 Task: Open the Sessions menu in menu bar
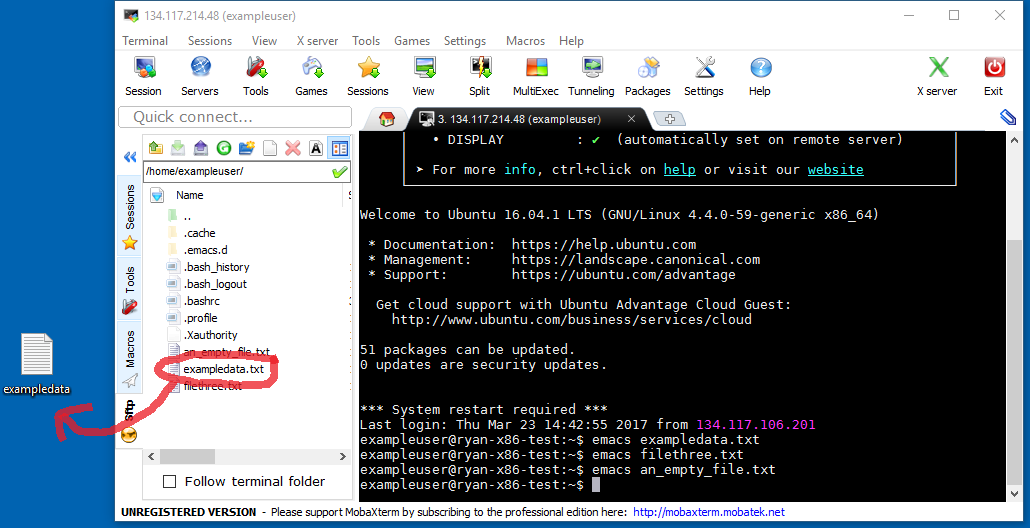pyautogui.click(x=210, y=41)
